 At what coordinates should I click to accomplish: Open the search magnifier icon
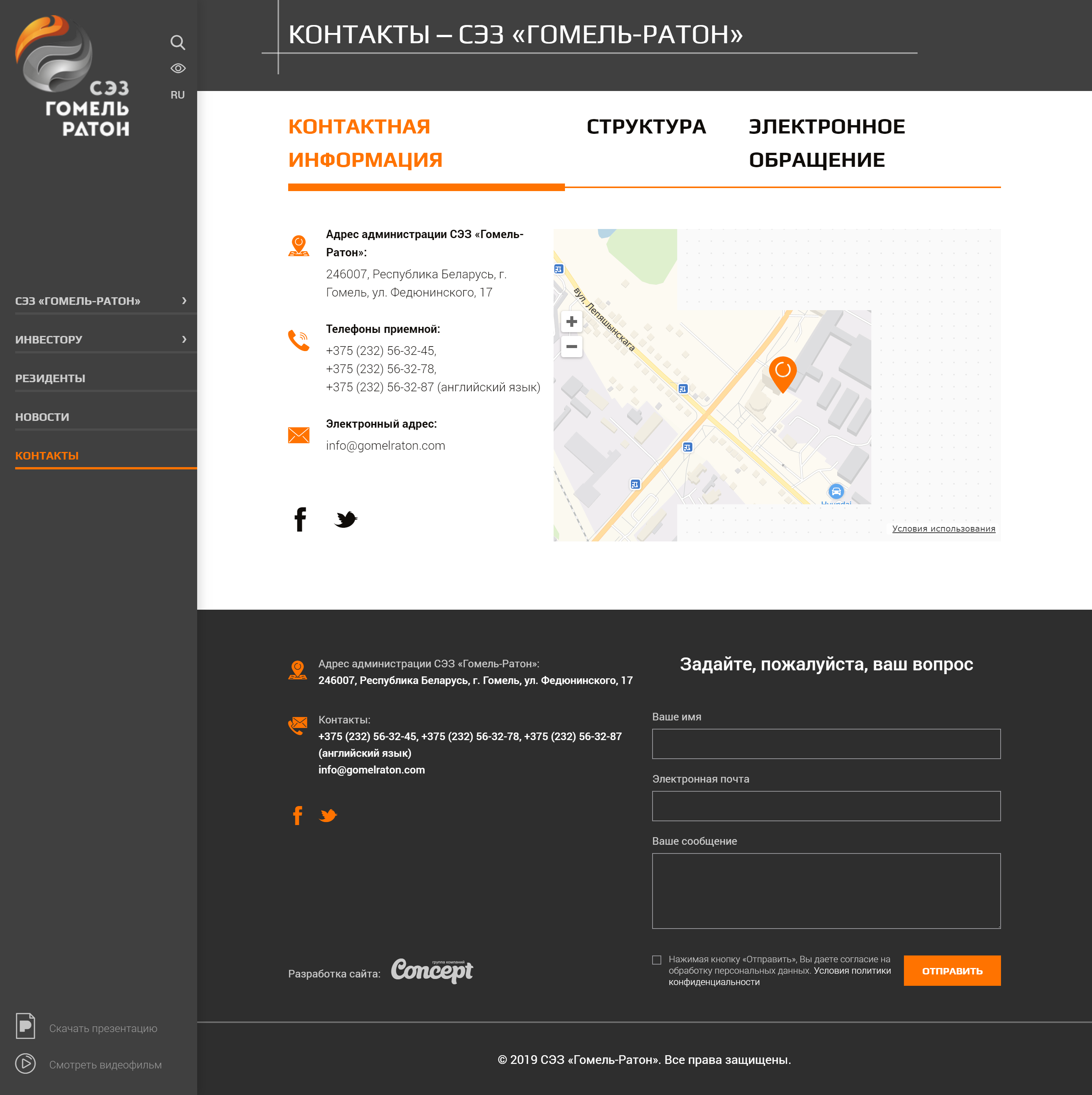pyautogui.click(x=177, y=42)
